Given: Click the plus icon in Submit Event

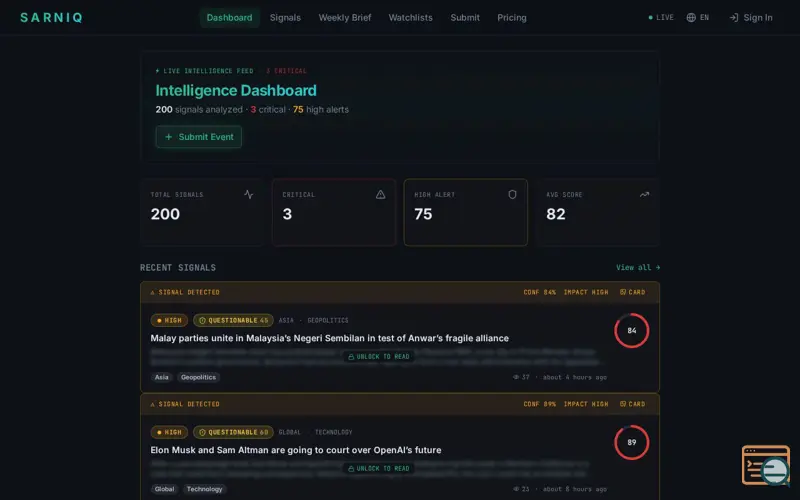Looking at the screenshot, I should (x=168, y=137).
